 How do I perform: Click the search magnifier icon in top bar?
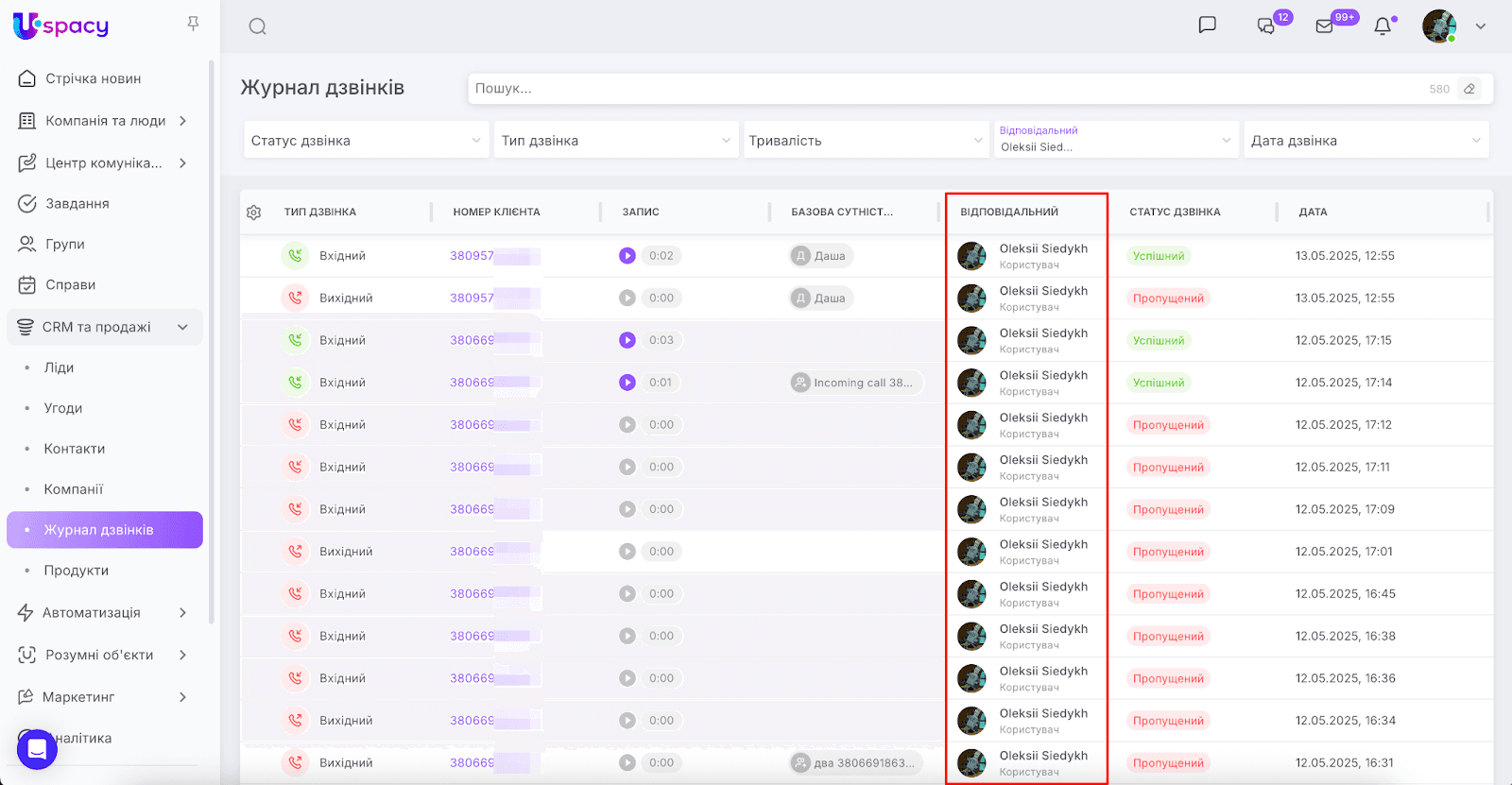[x=257, y=26]
